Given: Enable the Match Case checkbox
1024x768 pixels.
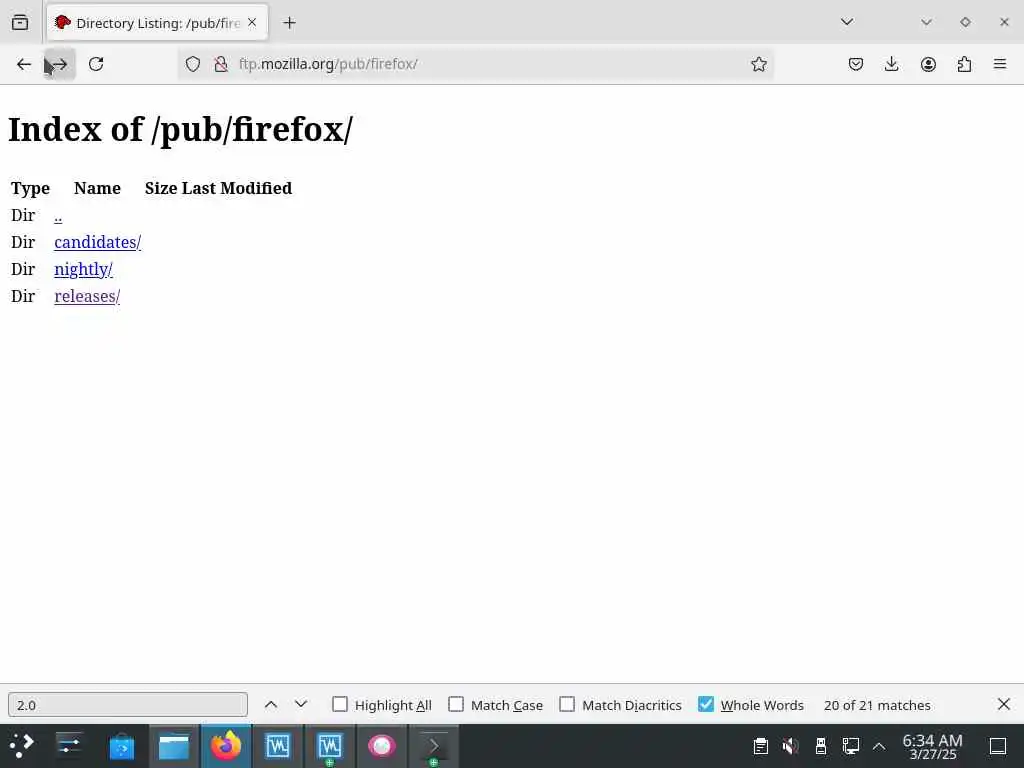Looking at the screenshot, I should pos(456,704).
